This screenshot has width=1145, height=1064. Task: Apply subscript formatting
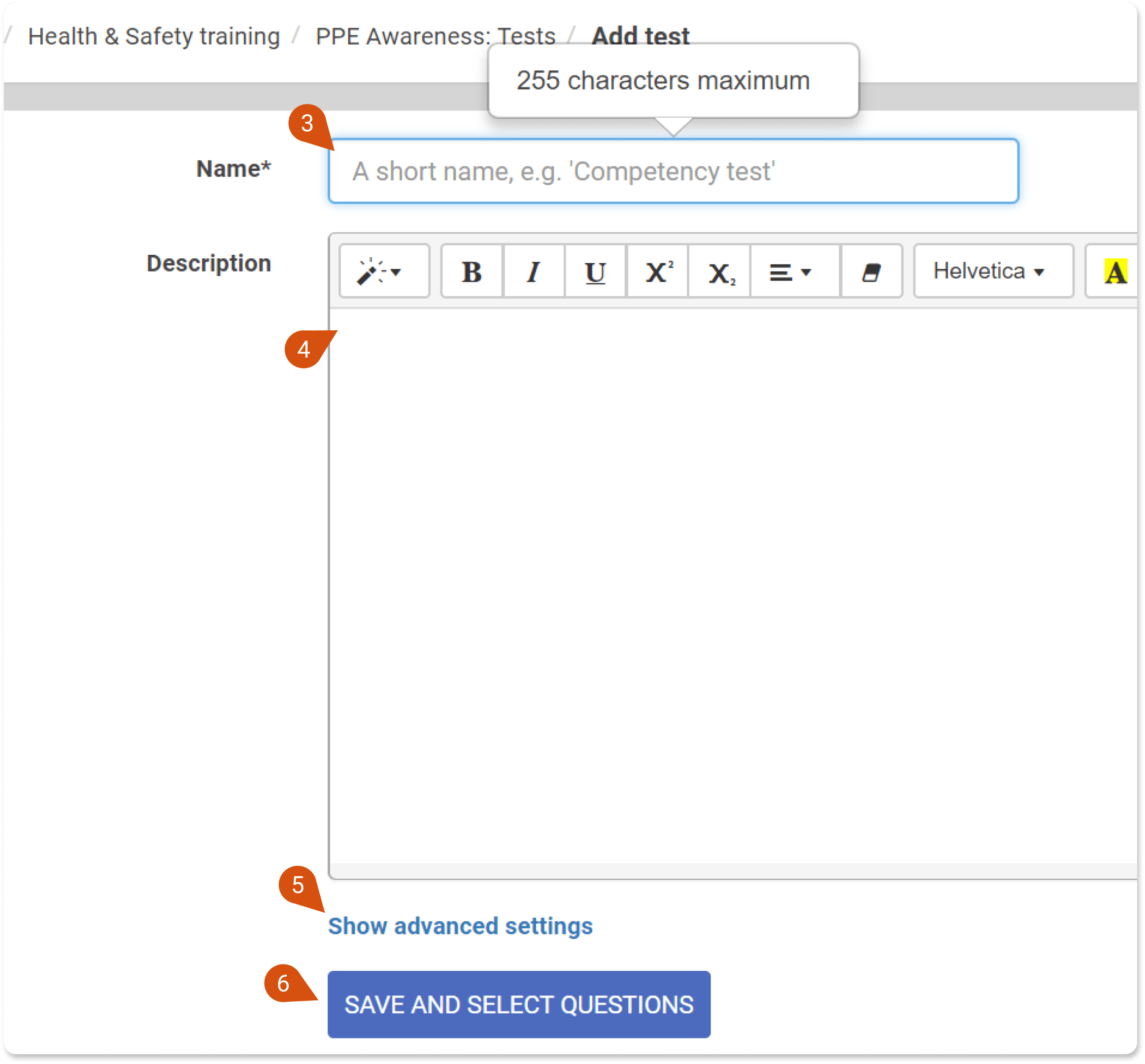coord(720,272)
